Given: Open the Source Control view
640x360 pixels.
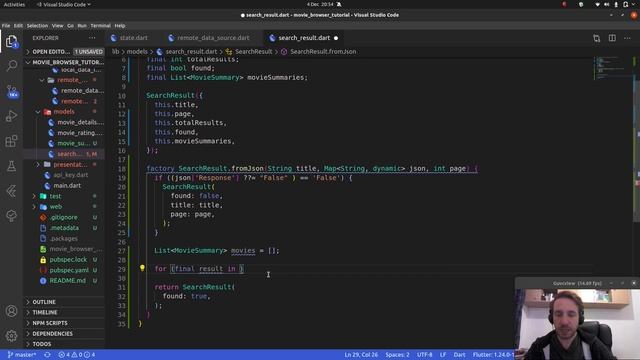Looking at the screenshot, I should 11,91.
